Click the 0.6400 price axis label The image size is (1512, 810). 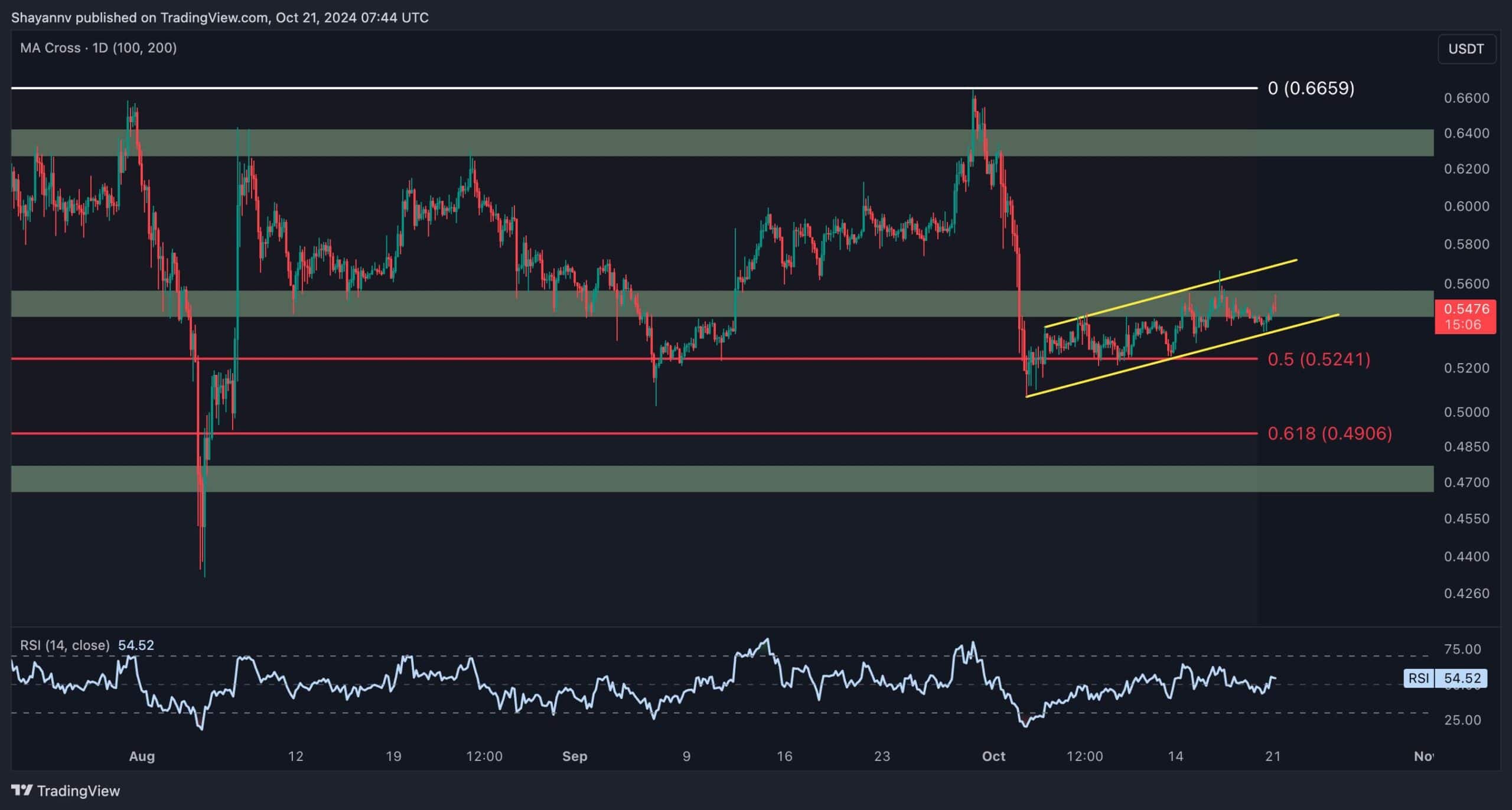[x=1467, y=133]
